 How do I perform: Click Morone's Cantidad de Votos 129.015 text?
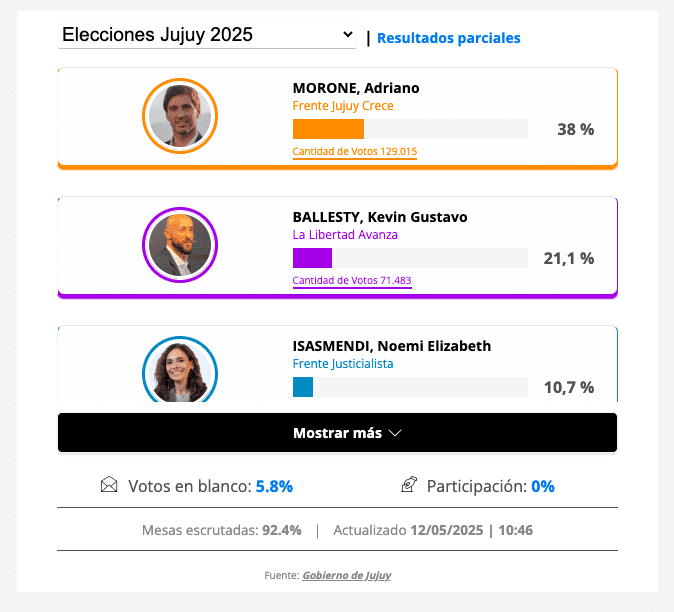click(355, 152)
